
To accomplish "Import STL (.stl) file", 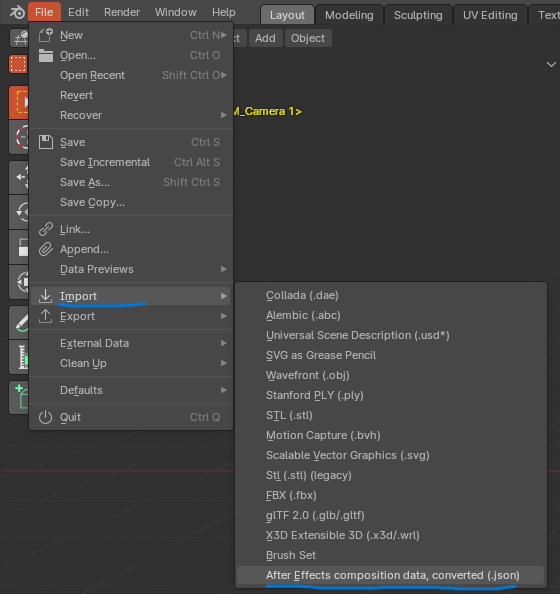I will (391, 416).
